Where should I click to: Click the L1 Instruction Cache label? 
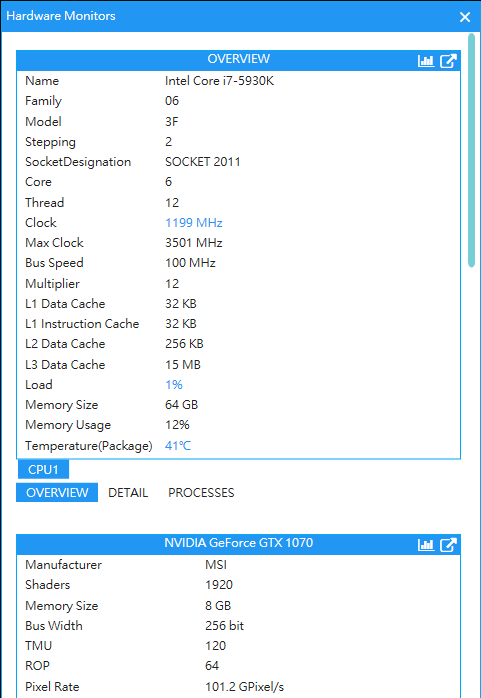[x=82, y=324]
